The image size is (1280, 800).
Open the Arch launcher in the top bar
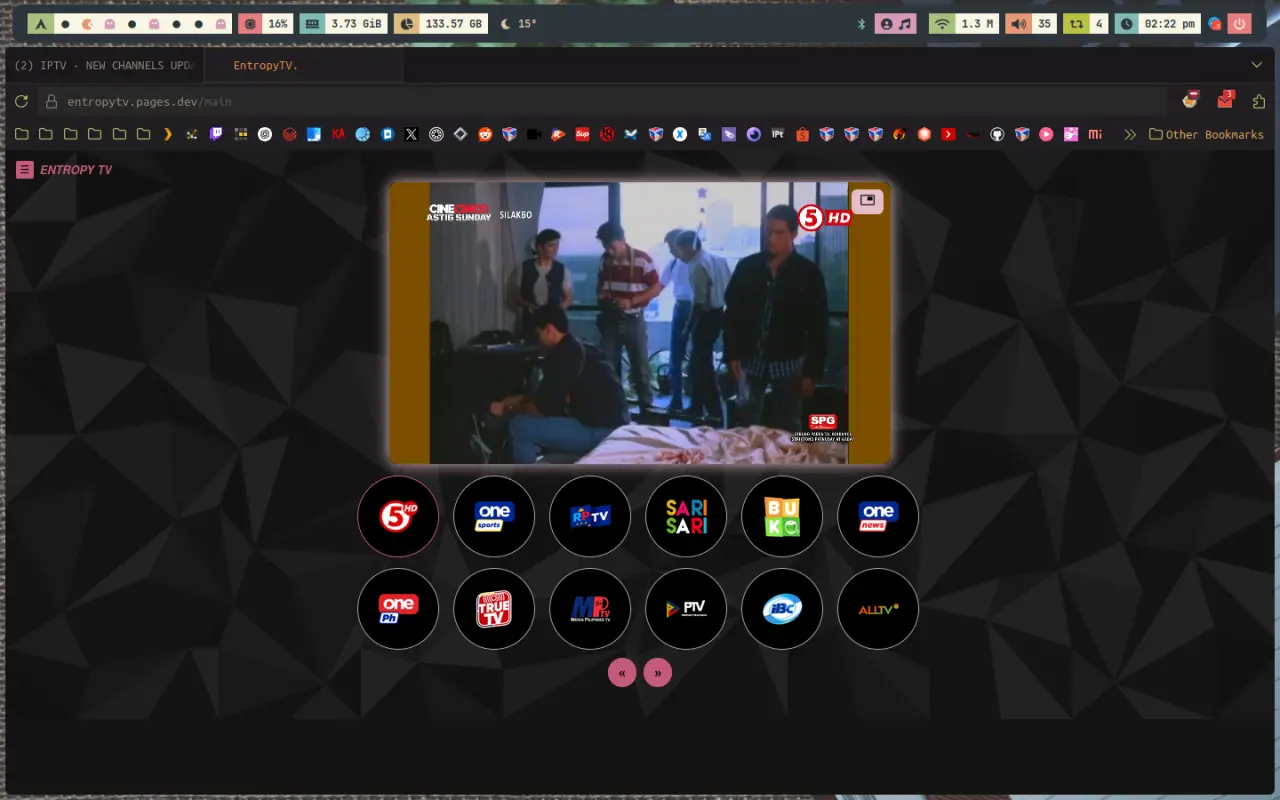(x=40, y=23)
